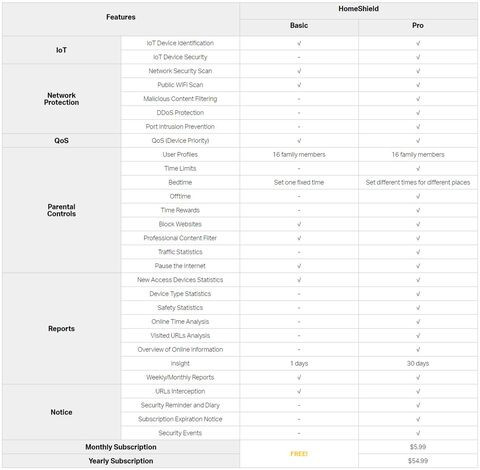Image resolution: width=480 pixels, height=470 pixels.
Task: Click the Pro checkmark for DDoS Protection
Action: (x=418, y=113)
